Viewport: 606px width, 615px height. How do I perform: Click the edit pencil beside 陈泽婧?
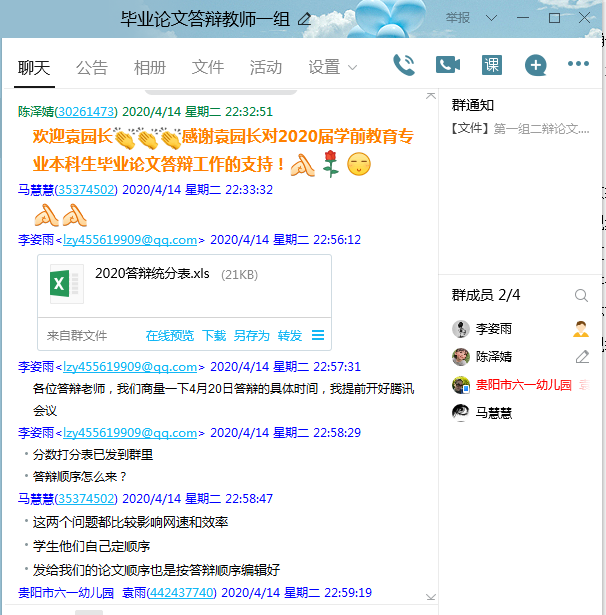(x=582, y=357)
